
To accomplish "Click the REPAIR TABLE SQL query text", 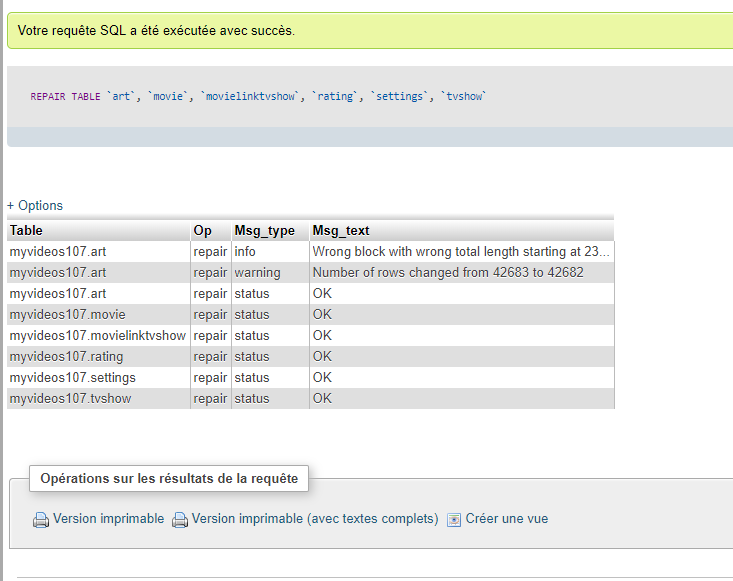I will (x=258, y=96).
